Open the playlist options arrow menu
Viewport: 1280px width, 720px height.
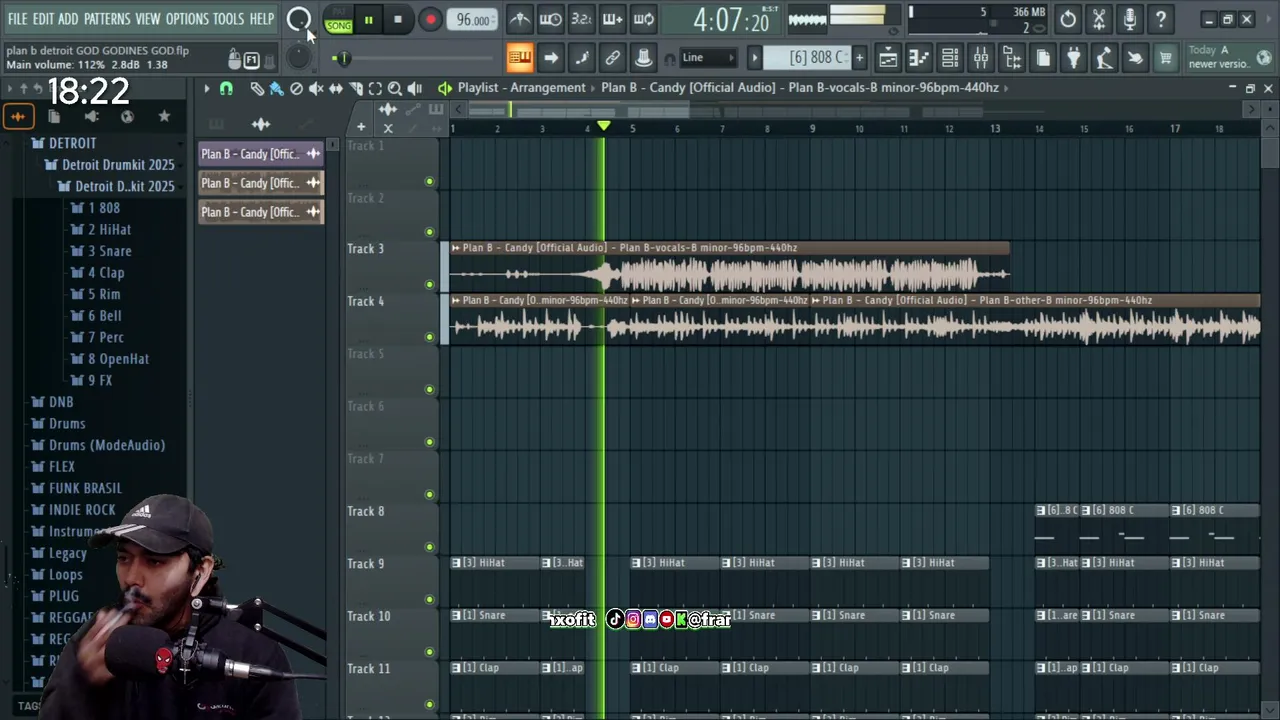207,88
